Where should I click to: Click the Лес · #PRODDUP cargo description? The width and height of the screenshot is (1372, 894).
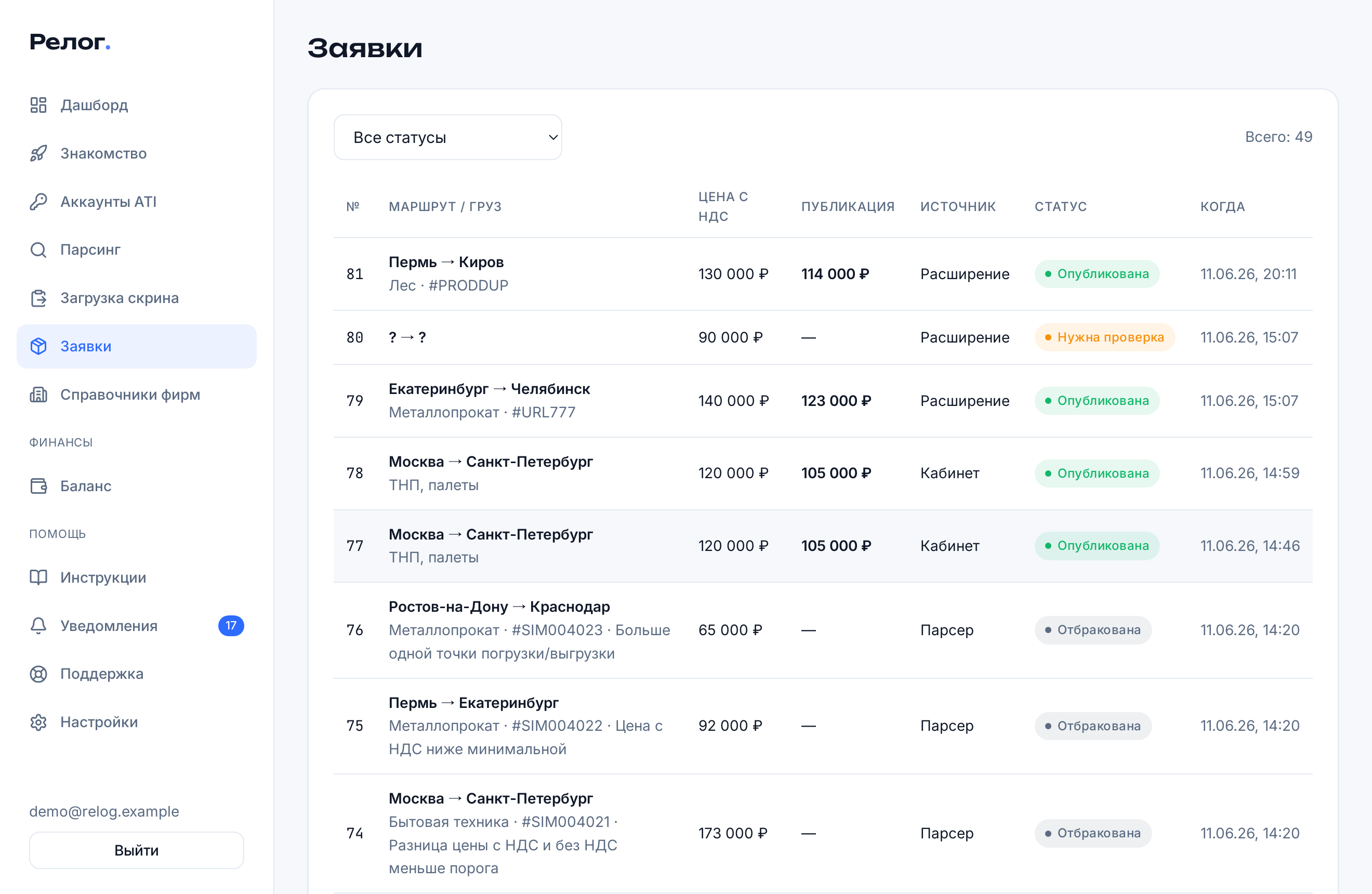point(448,285)
